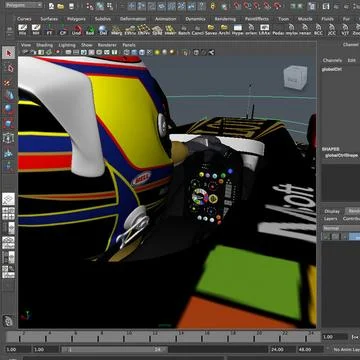Image resolution: width=360 pixels, height=360 pixels.
Task: Activate the Move tool in toolbox
Action: click(x=9, y=96)
